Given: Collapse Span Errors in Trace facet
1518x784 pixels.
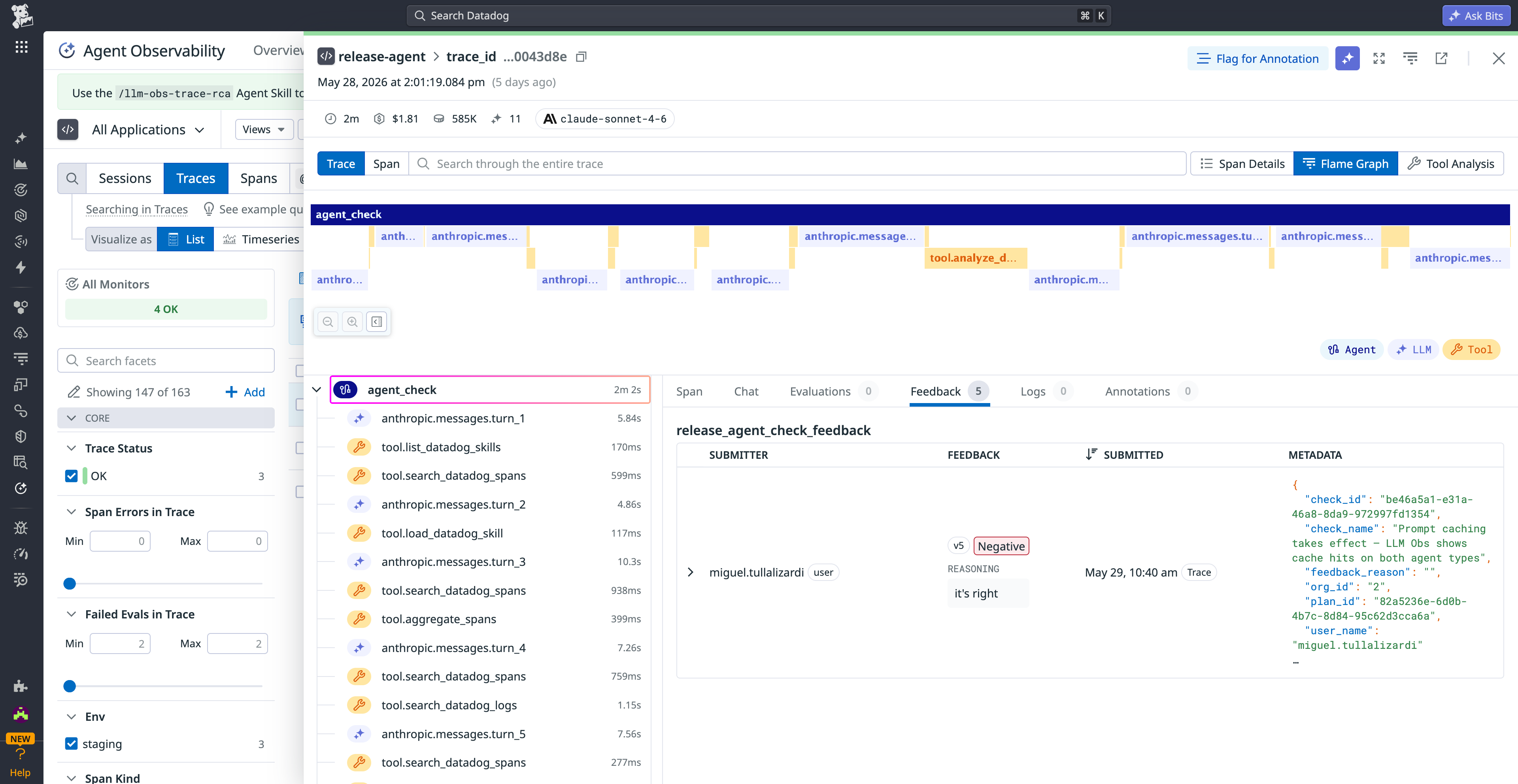Looking at the screenshot, I should 71,512.
